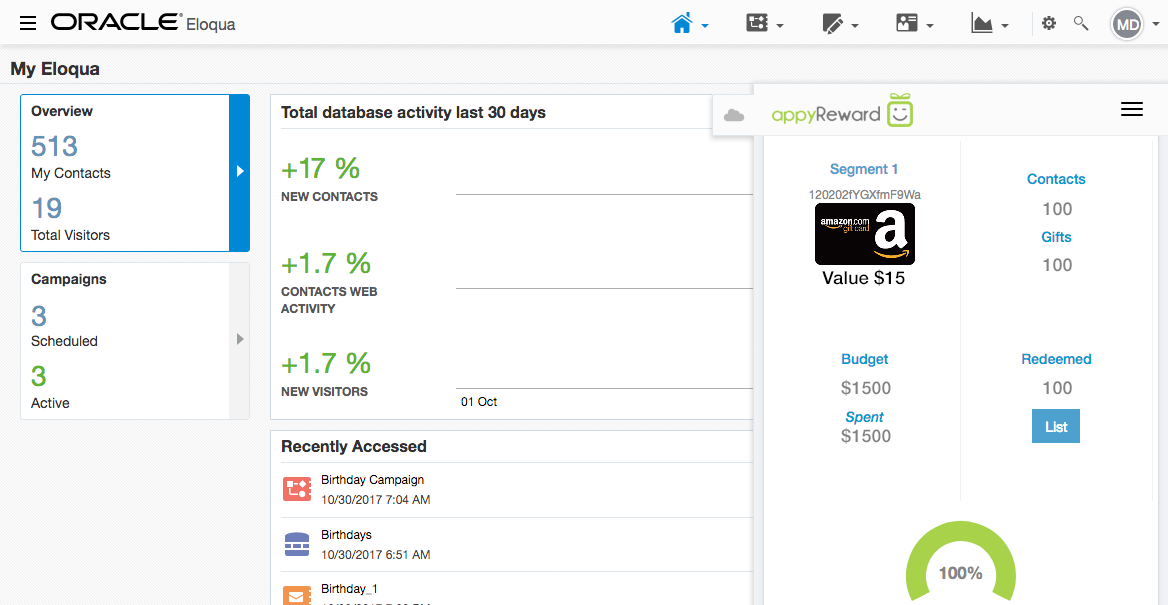Click Total database activity last 30 days heading

tap(413, 113)
